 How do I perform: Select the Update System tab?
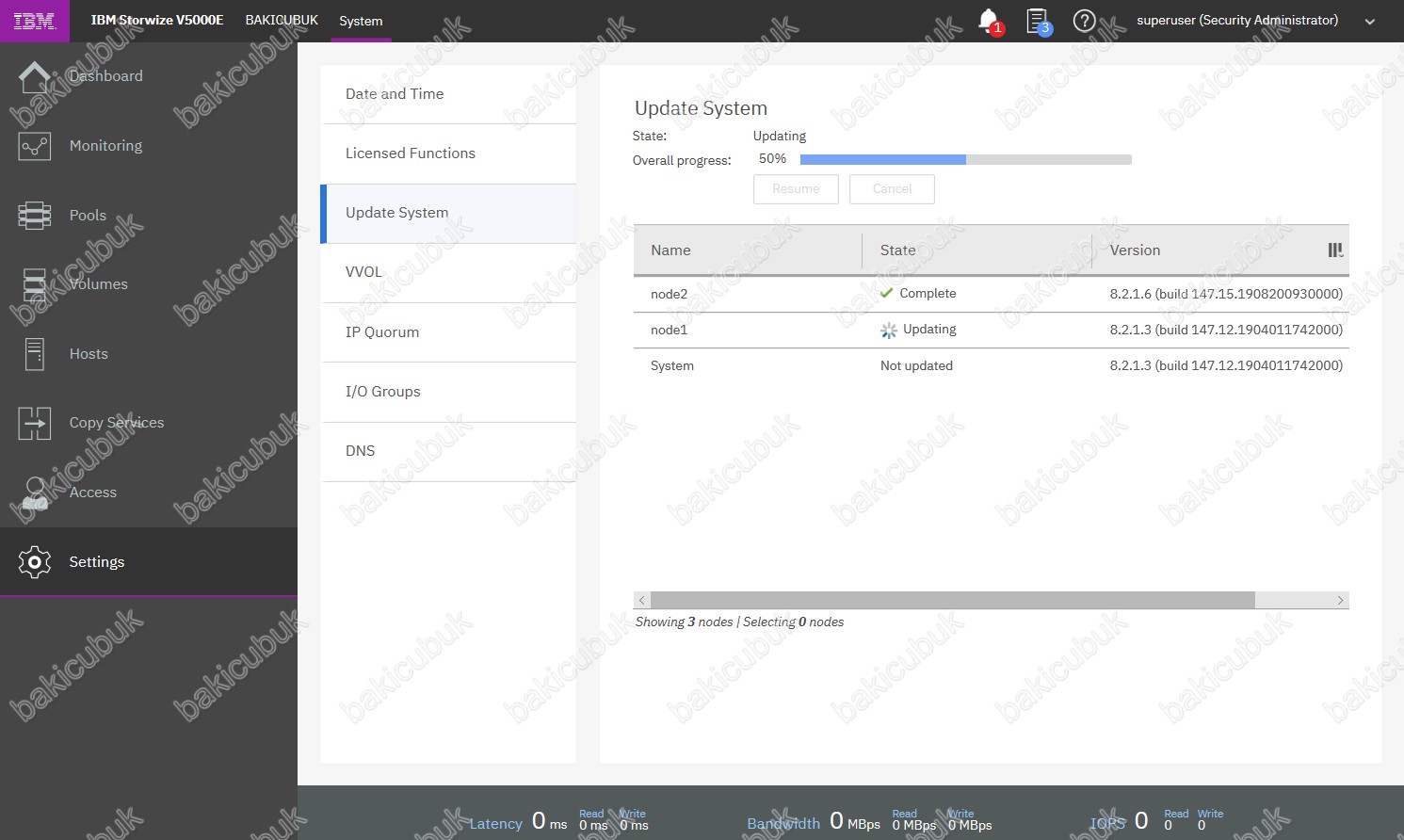coord(448,213)
